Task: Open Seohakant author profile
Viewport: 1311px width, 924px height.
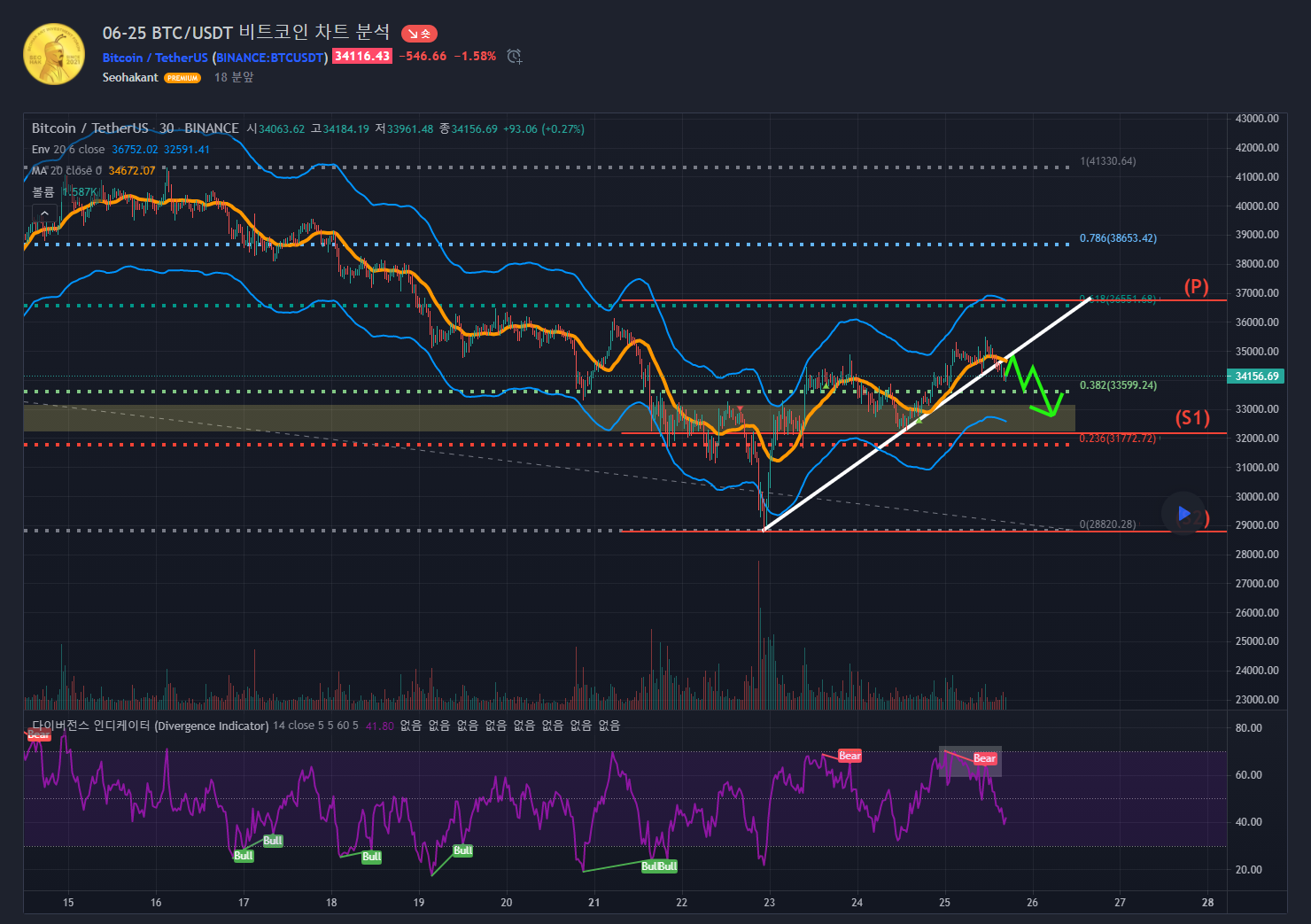Action: pyautogui.click(x=130, y=78)
